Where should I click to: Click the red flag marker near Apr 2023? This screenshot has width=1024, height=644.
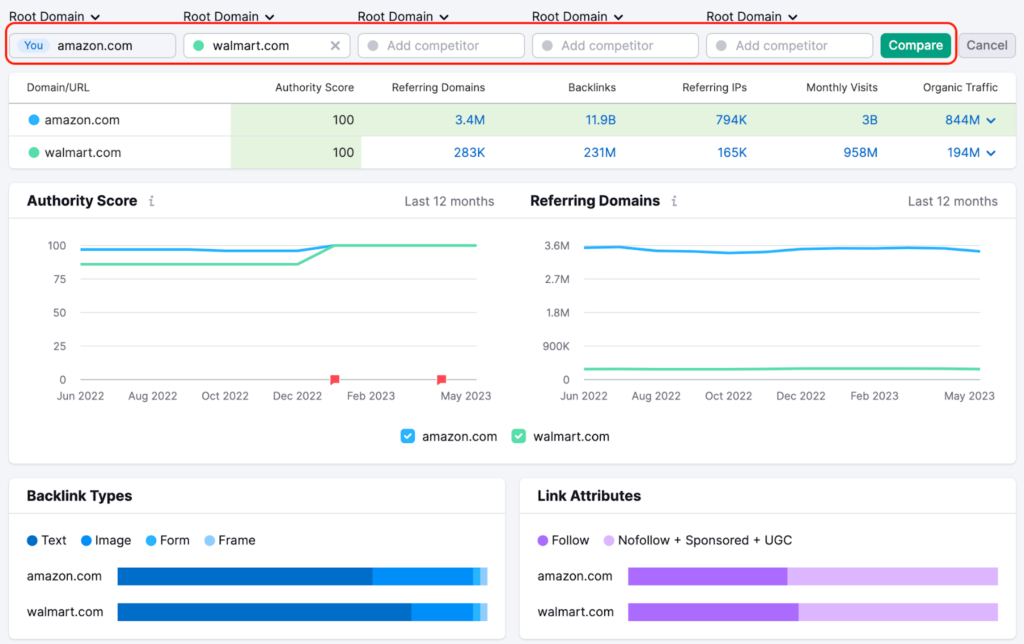pos(441,379)
